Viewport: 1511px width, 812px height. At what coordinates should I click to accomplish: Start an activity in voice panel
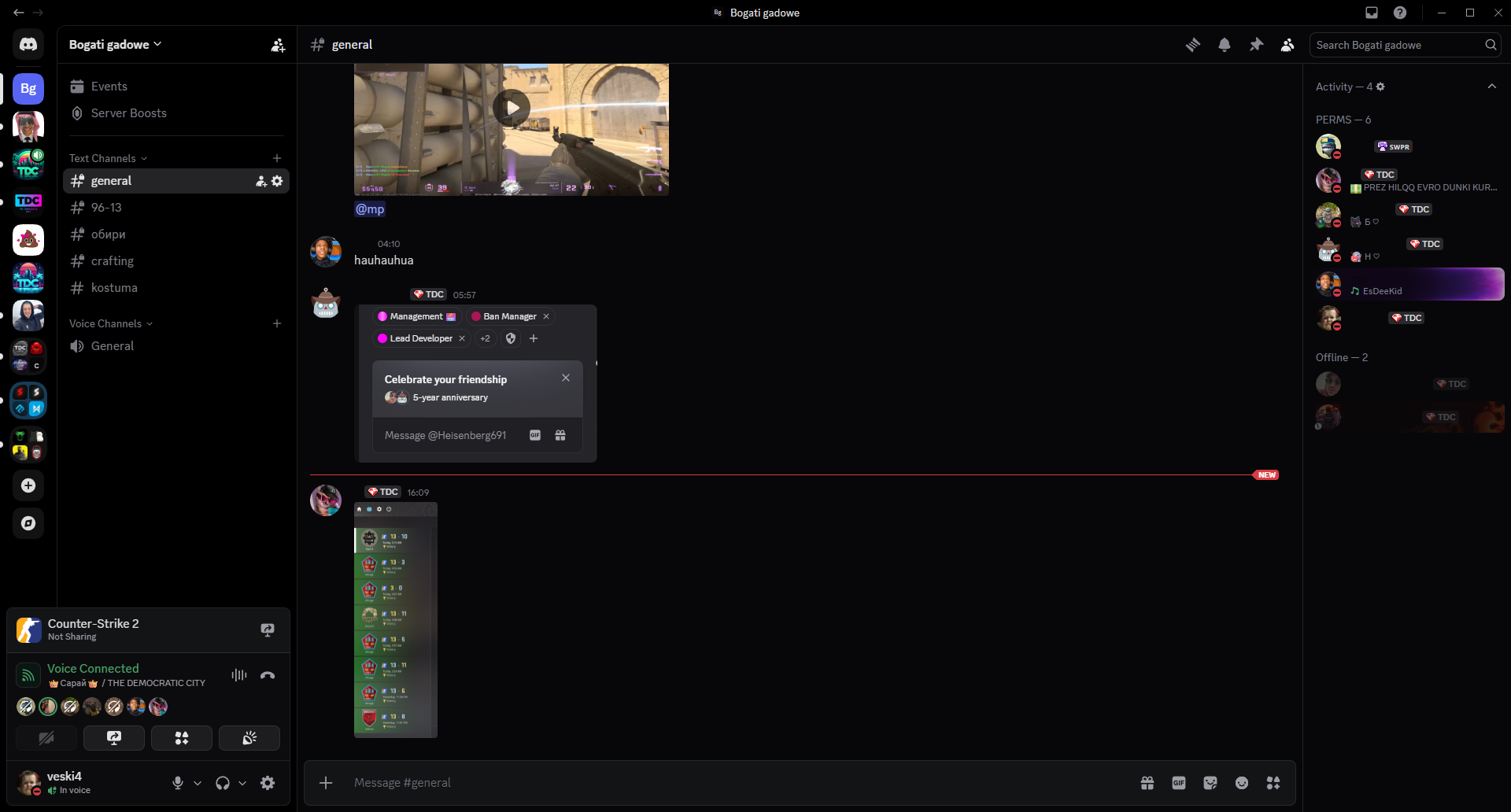[x=182, y=738]
